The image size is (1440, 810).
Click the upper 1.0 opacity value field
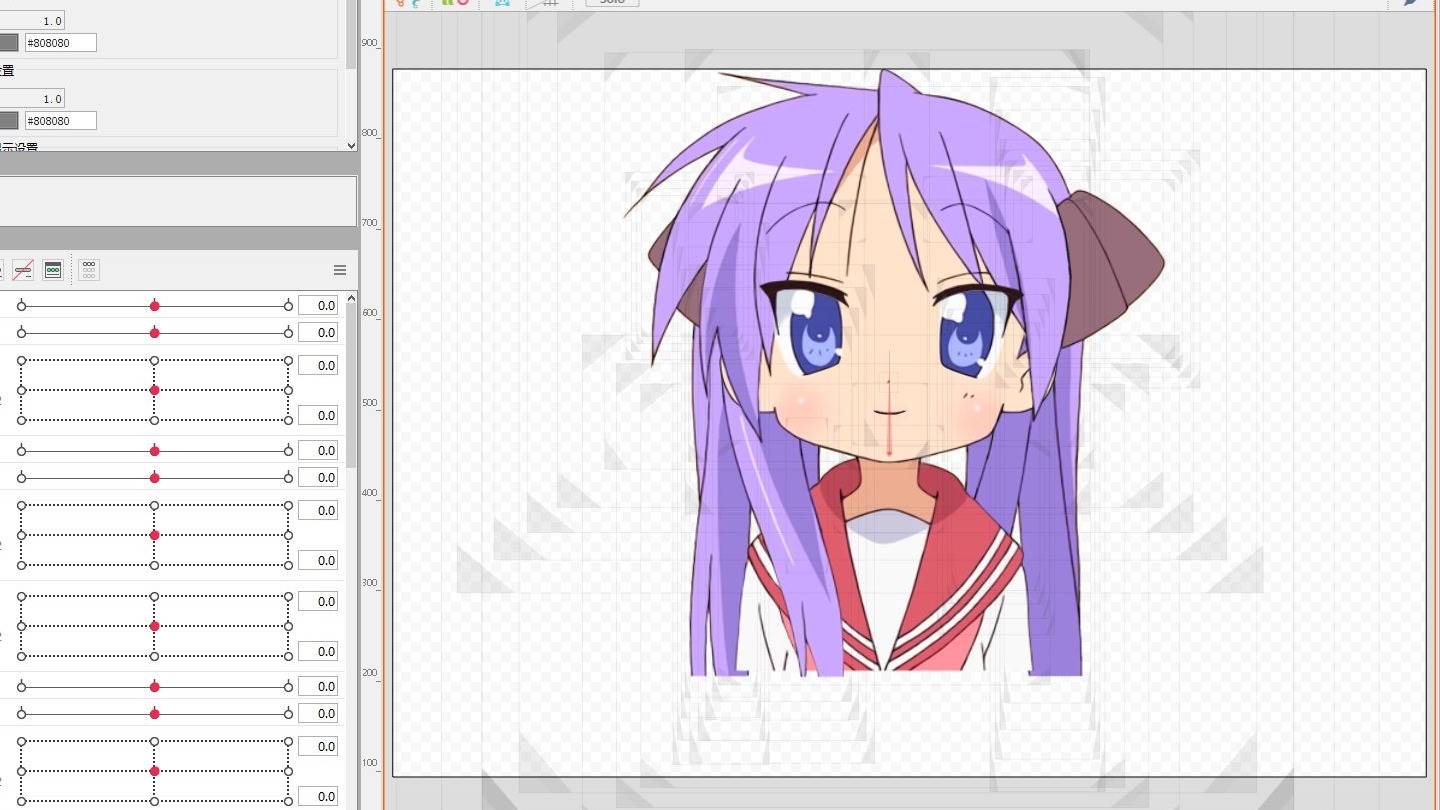[x=32, y=20]
